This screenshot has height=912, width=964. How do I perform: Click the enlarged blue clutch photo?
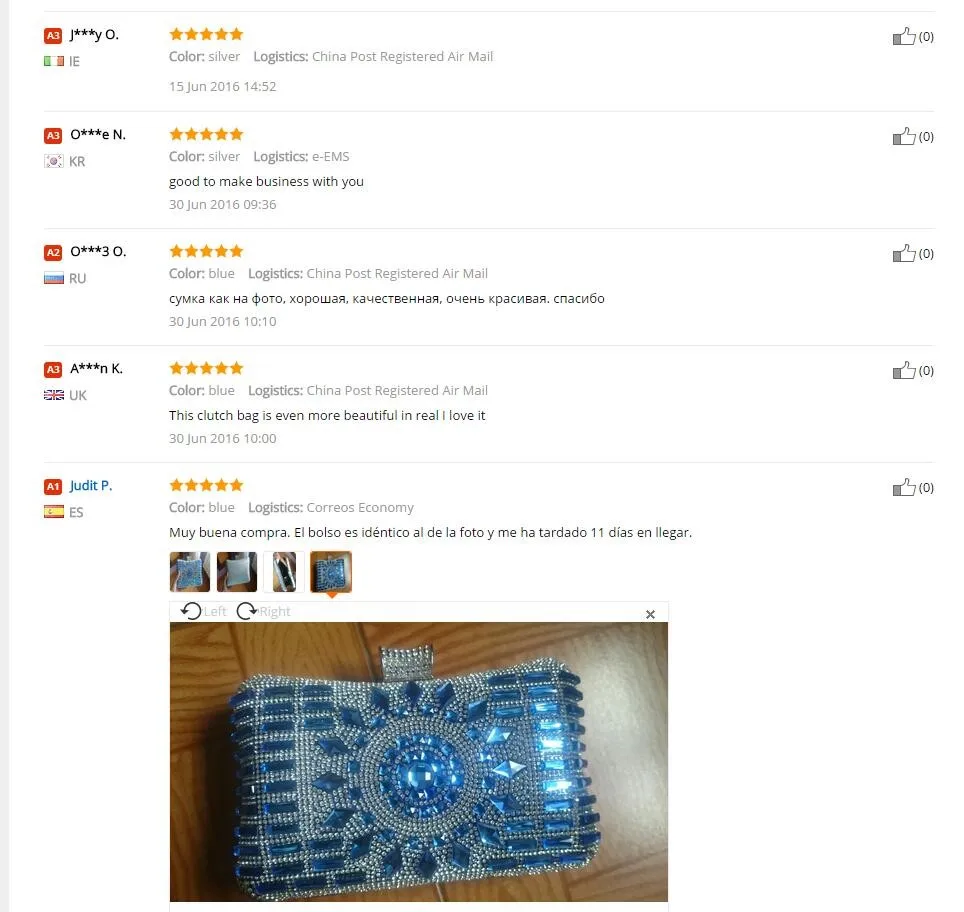pyautogui.click(x=419, y=762)
